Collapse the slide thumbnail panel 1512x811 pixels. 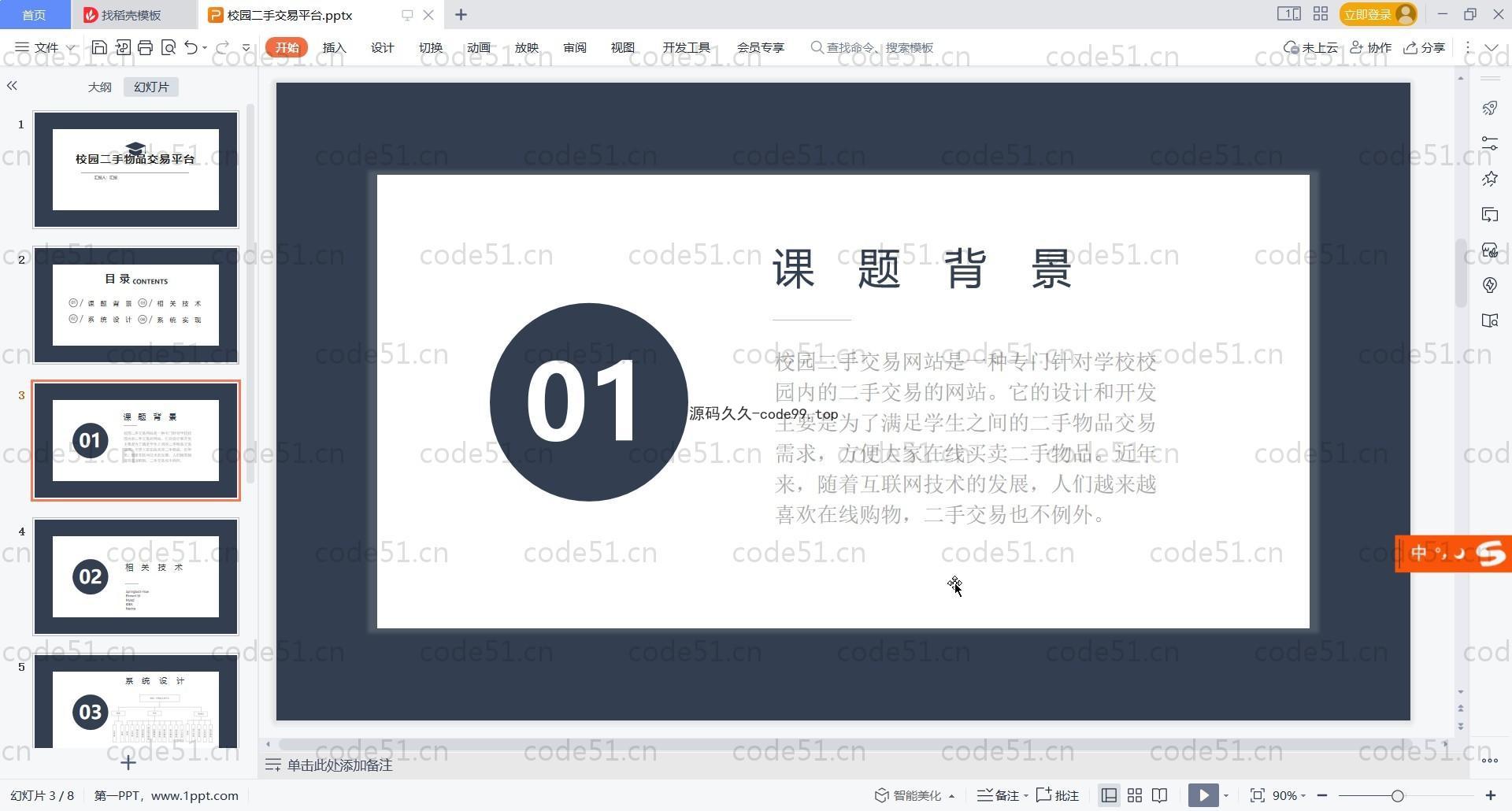12,86
